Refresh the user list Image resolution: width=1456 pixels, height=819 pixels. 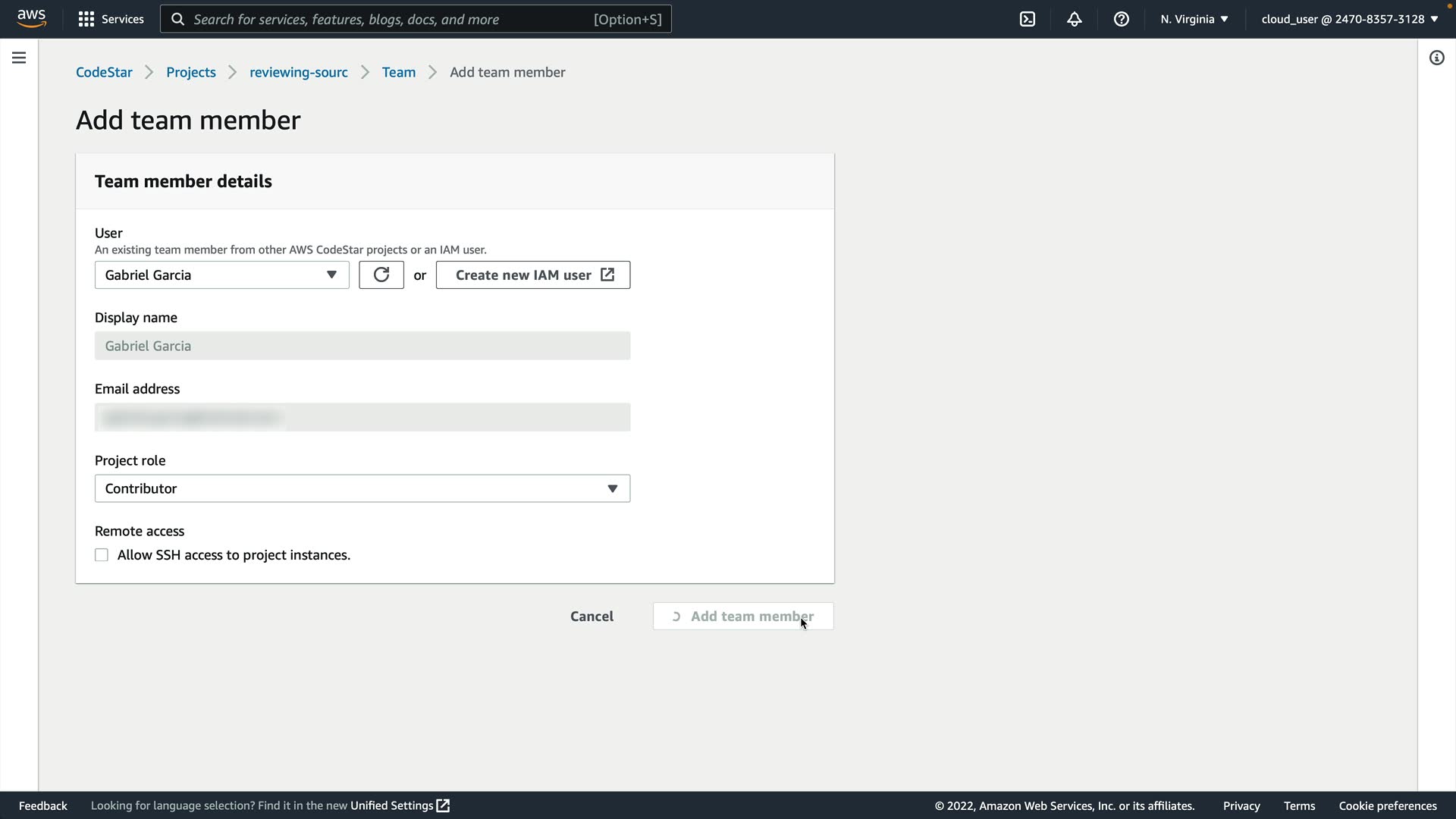381,275
